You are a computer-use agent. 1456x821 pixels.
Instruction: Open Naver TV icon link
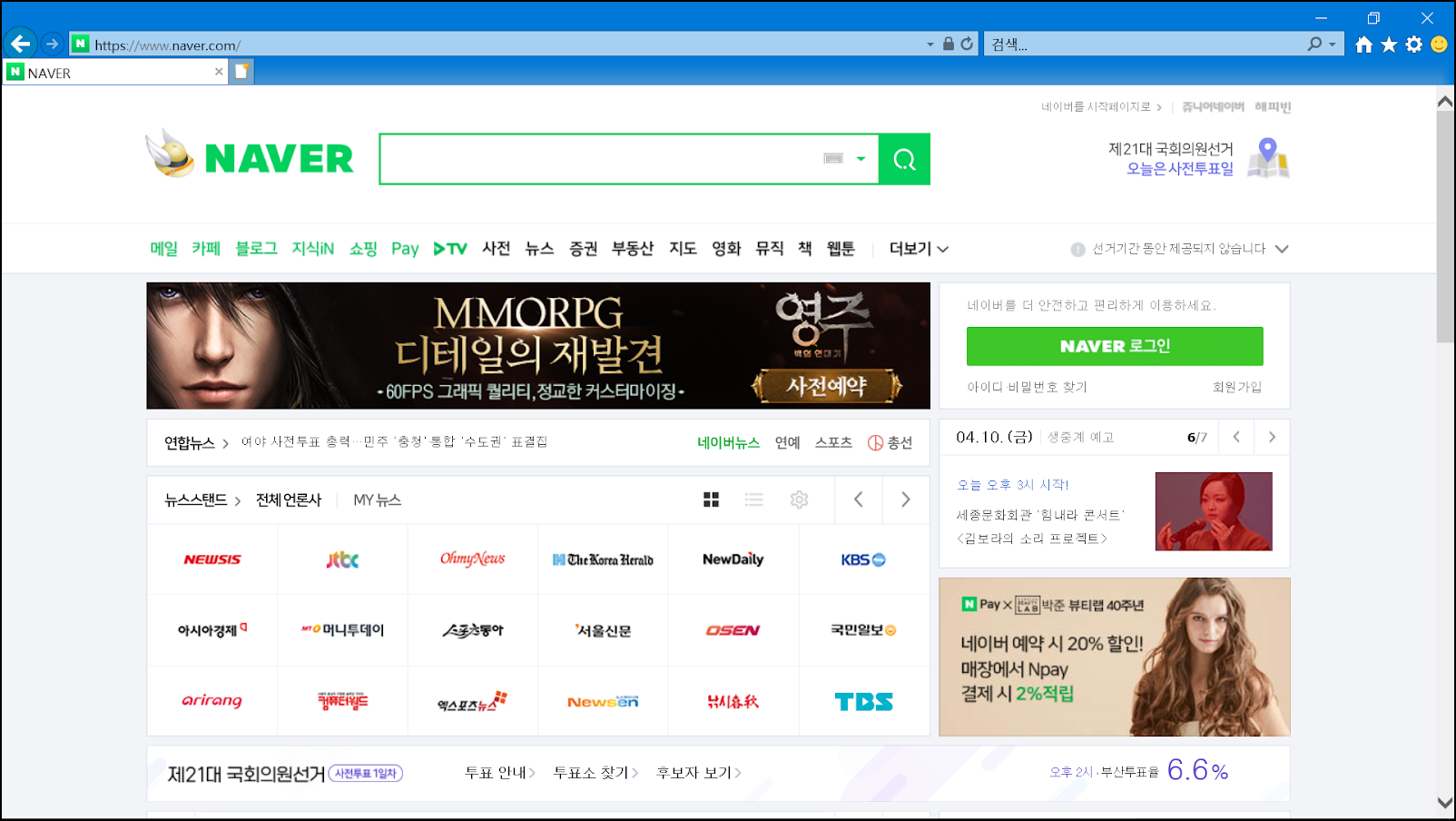click(450, 249)
